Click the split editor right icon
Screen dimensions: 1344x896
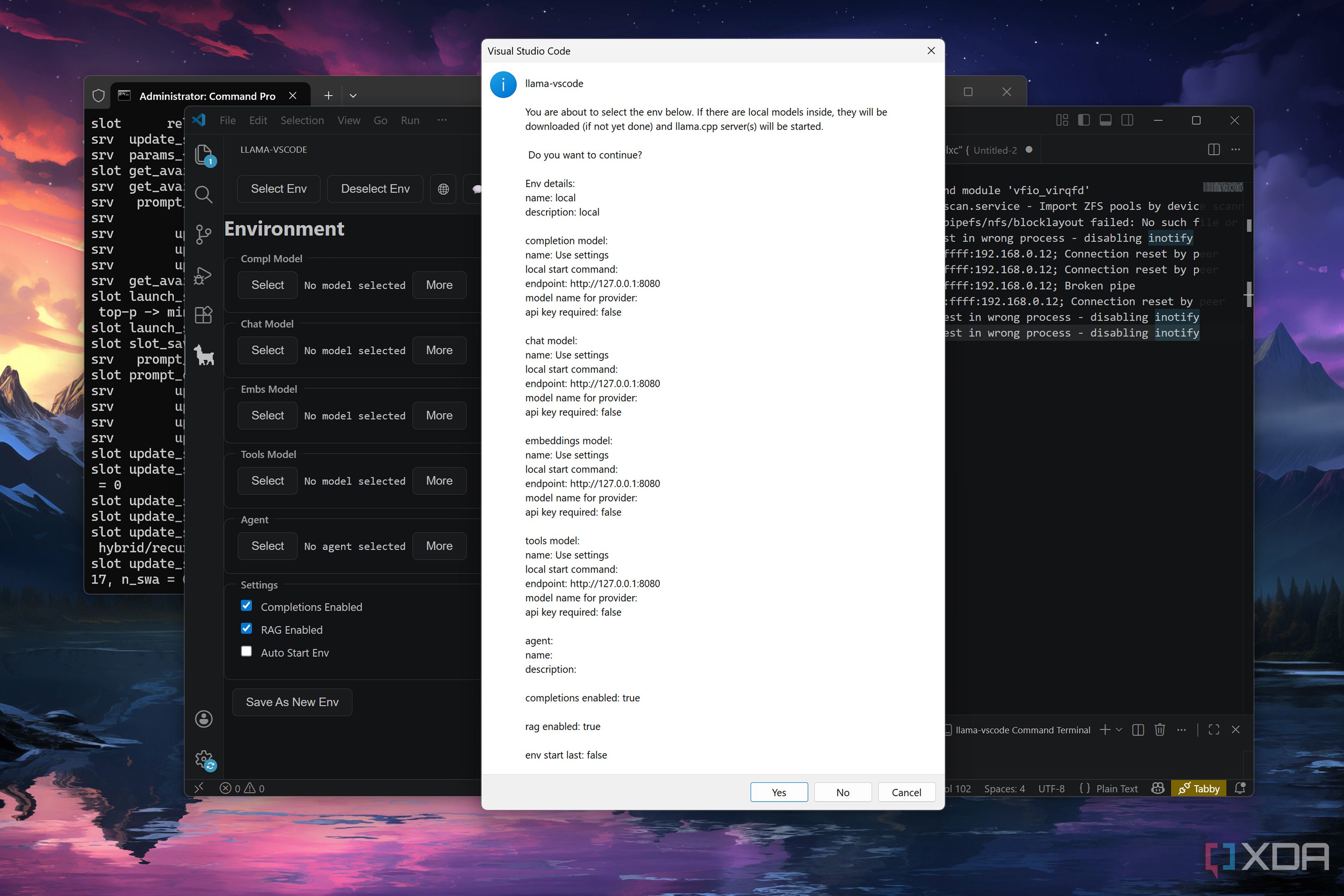pyautogui.click(x=1214, y=150)
